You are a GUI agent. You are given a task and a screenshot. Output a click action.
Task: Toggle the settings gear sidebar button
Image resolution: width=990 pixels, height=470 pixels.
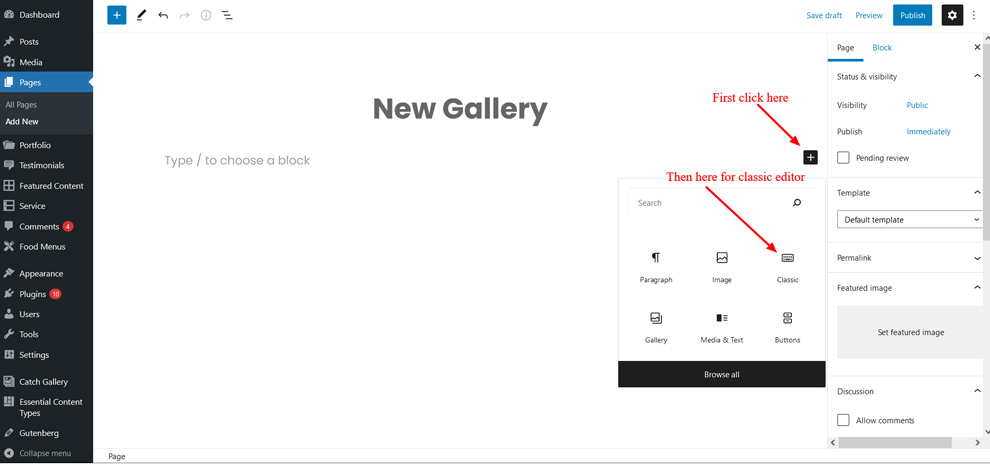tap(951, 15)
